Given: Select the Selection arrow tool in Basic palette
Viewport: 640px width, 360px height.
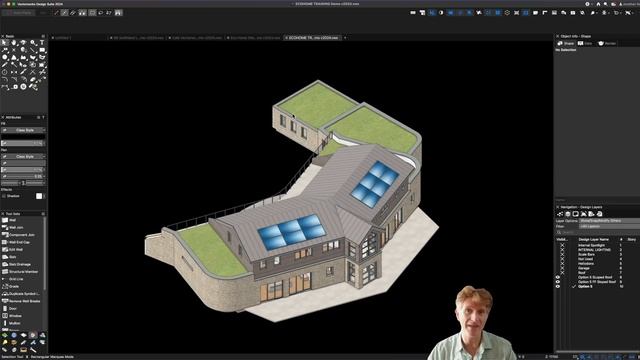Looking at the screenshot, I should (5, 42).
